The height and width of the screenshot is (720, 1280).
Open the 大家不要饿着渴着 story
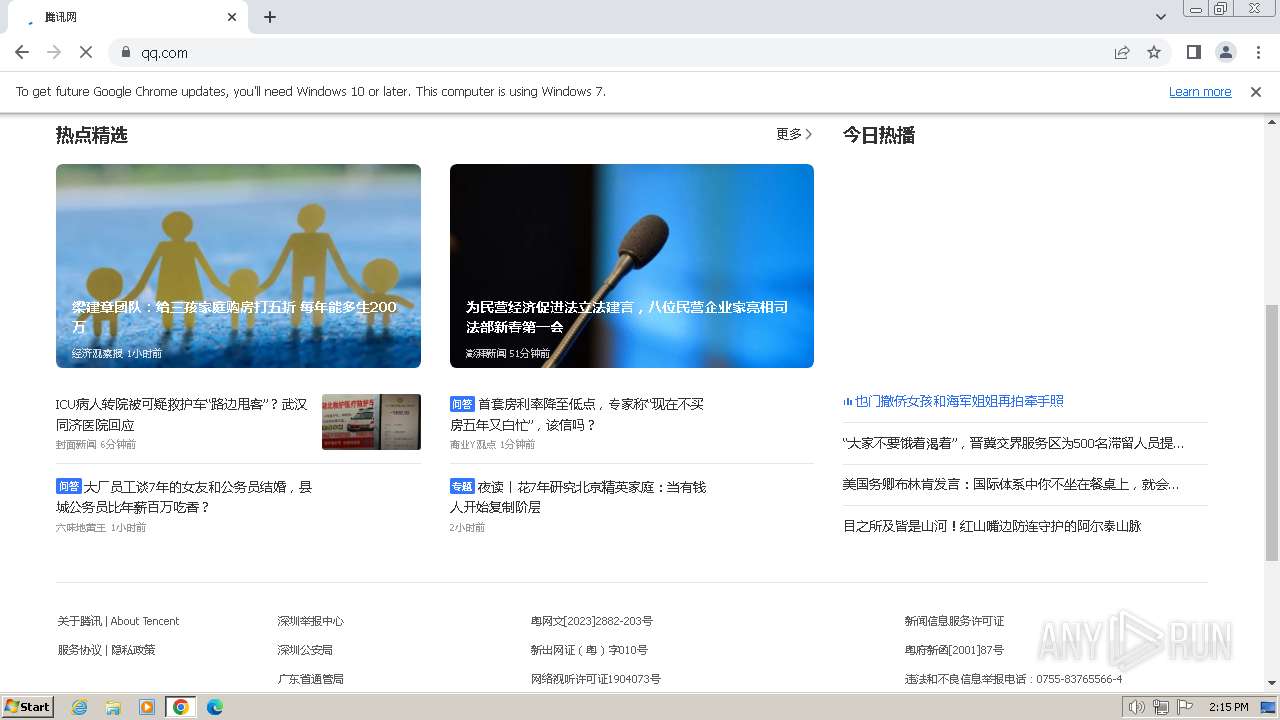1013,443
